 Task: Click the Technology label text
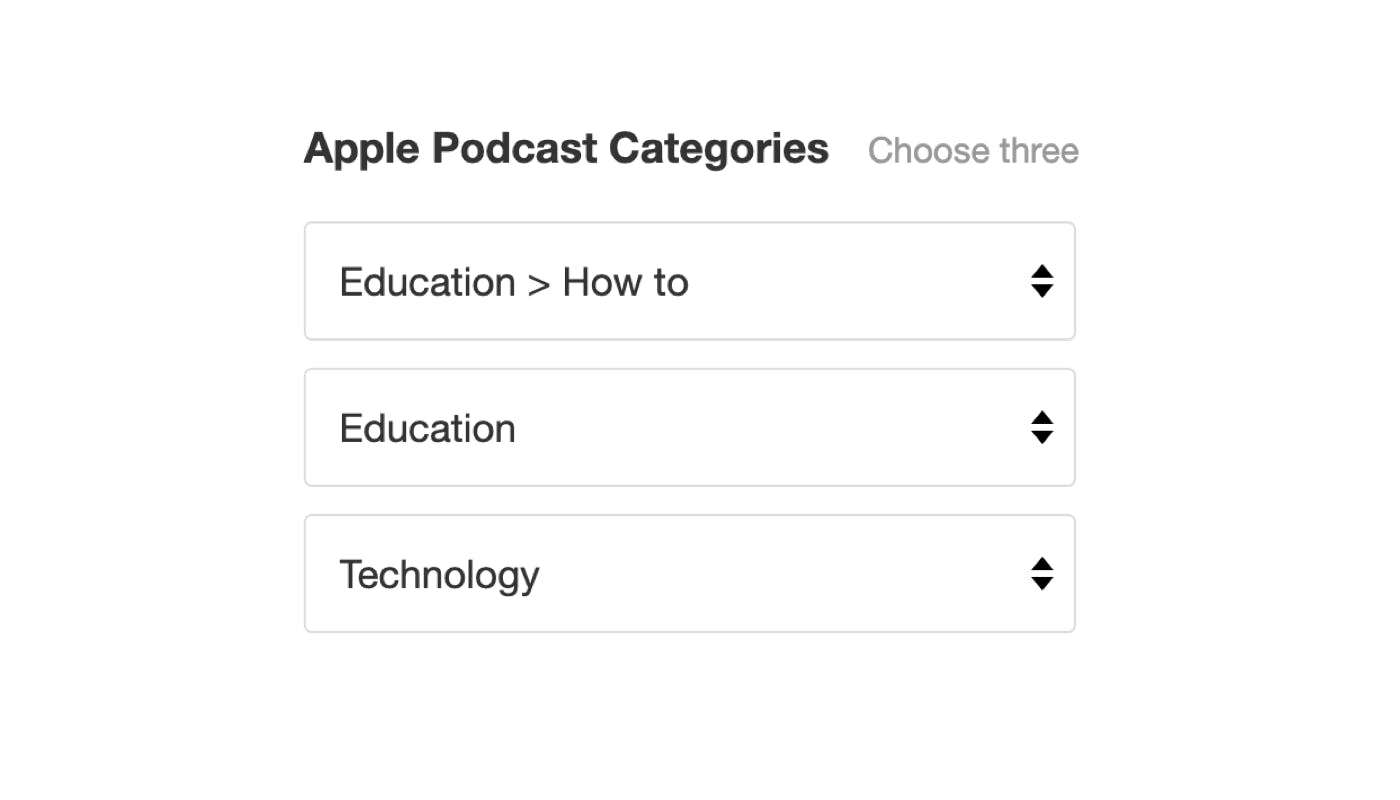(439, 574)
